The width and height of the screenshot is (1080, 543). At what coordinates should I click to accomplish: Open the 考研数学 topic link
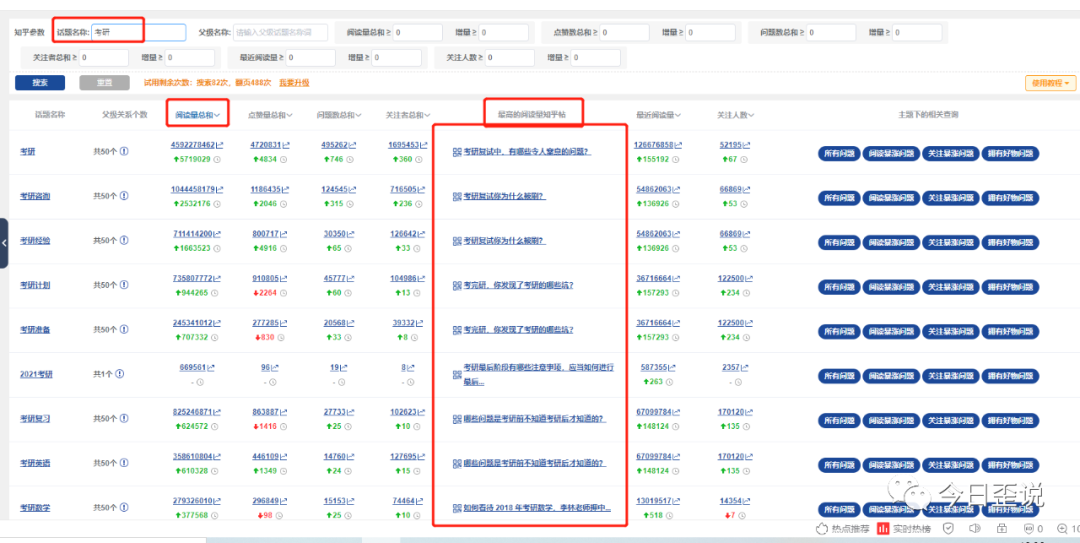click(x=35, y=508)
